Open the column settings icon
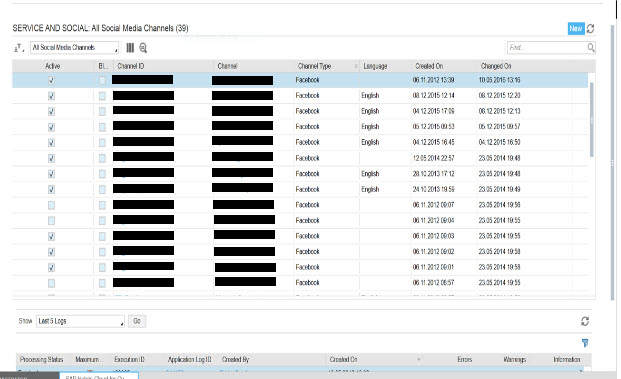 point(130,48)
